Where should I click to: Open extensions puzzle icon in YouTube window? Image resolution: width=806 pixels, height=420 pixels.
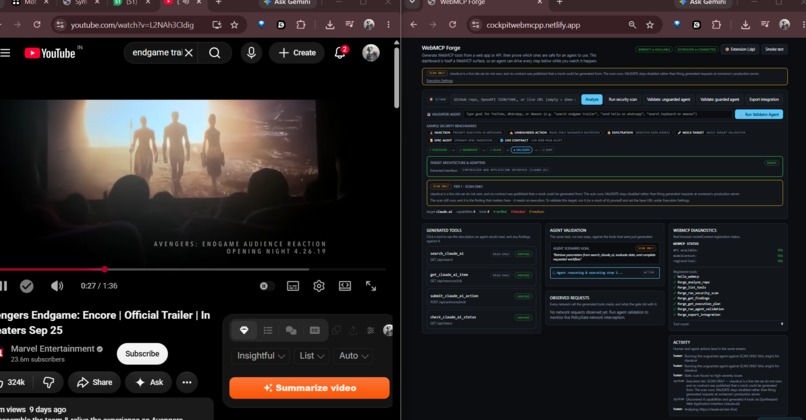coord(301,25)
